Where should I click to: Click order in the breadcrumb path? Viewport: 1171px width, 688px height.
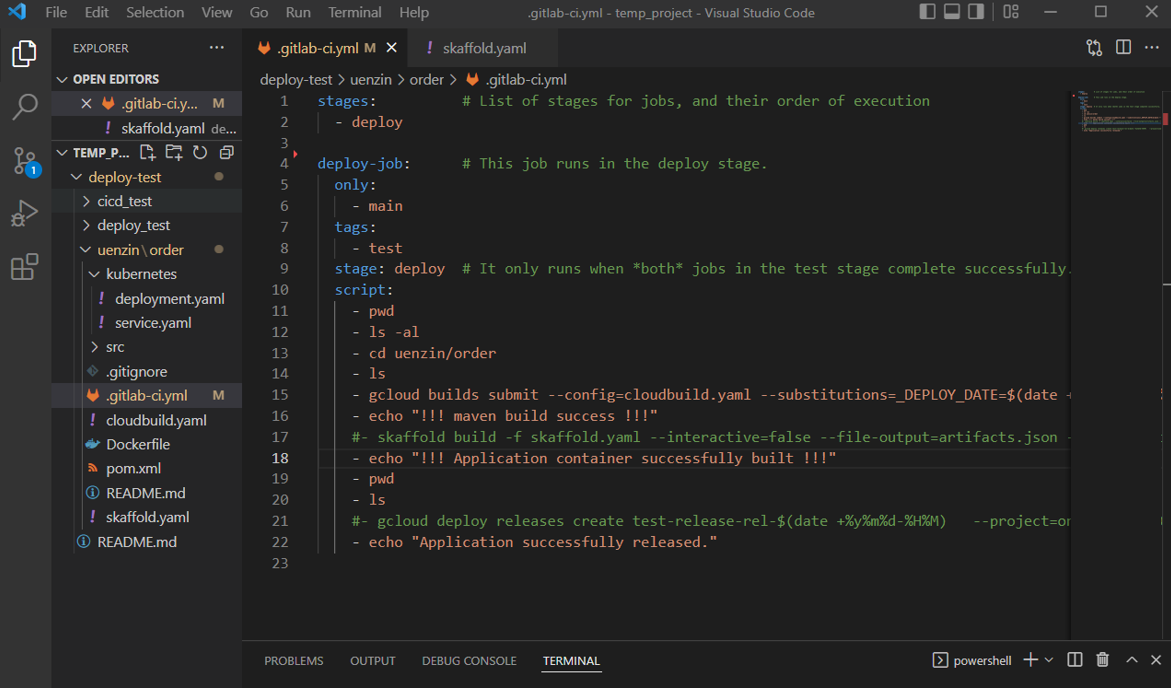[x=426, y=79]
